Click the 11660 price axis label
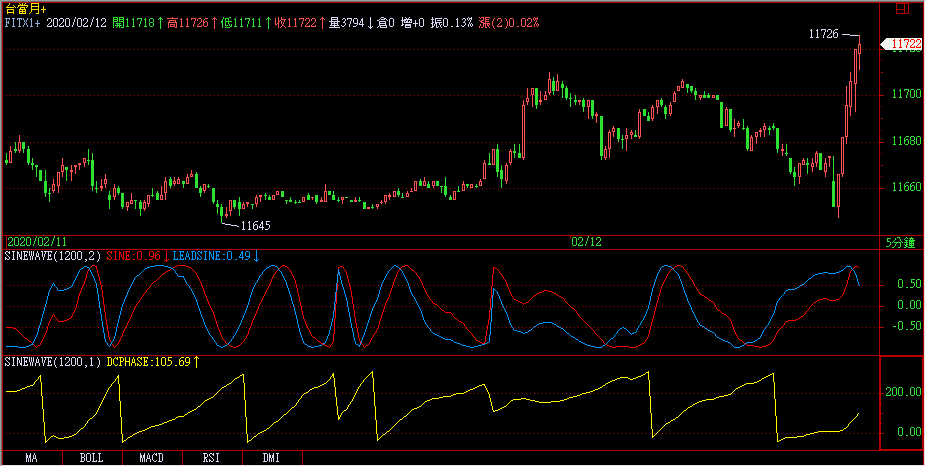This screenshot has width=926, height=467. click(906, 187)
